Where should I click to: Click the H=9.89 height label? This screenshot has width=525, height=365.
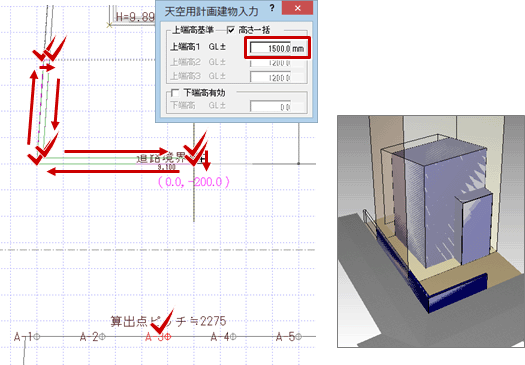tap(135, 17)
